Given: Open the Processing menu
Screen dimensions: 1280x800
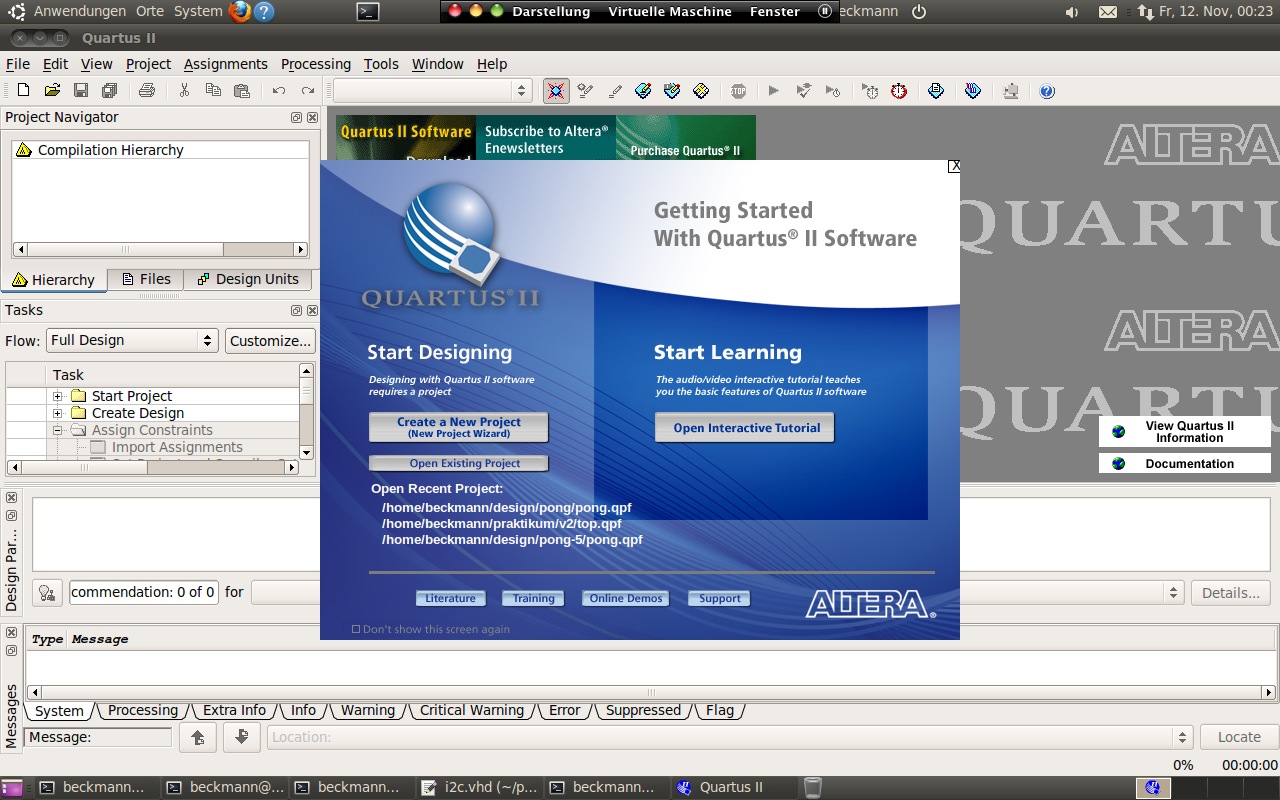Looking at the screenshot, I should coord(316,64).
